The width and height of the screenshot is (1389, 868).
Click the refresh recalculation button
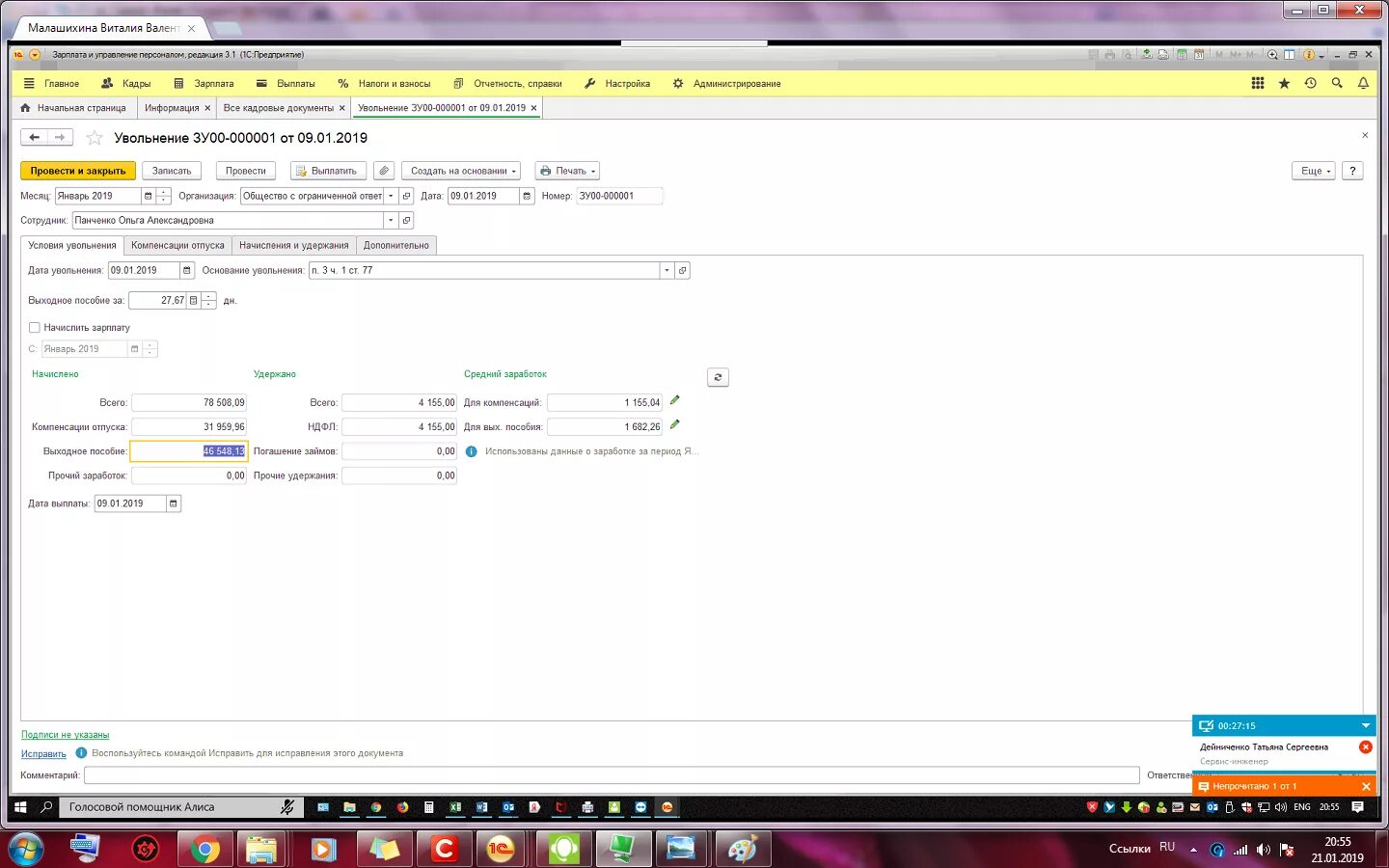(718, 377)
